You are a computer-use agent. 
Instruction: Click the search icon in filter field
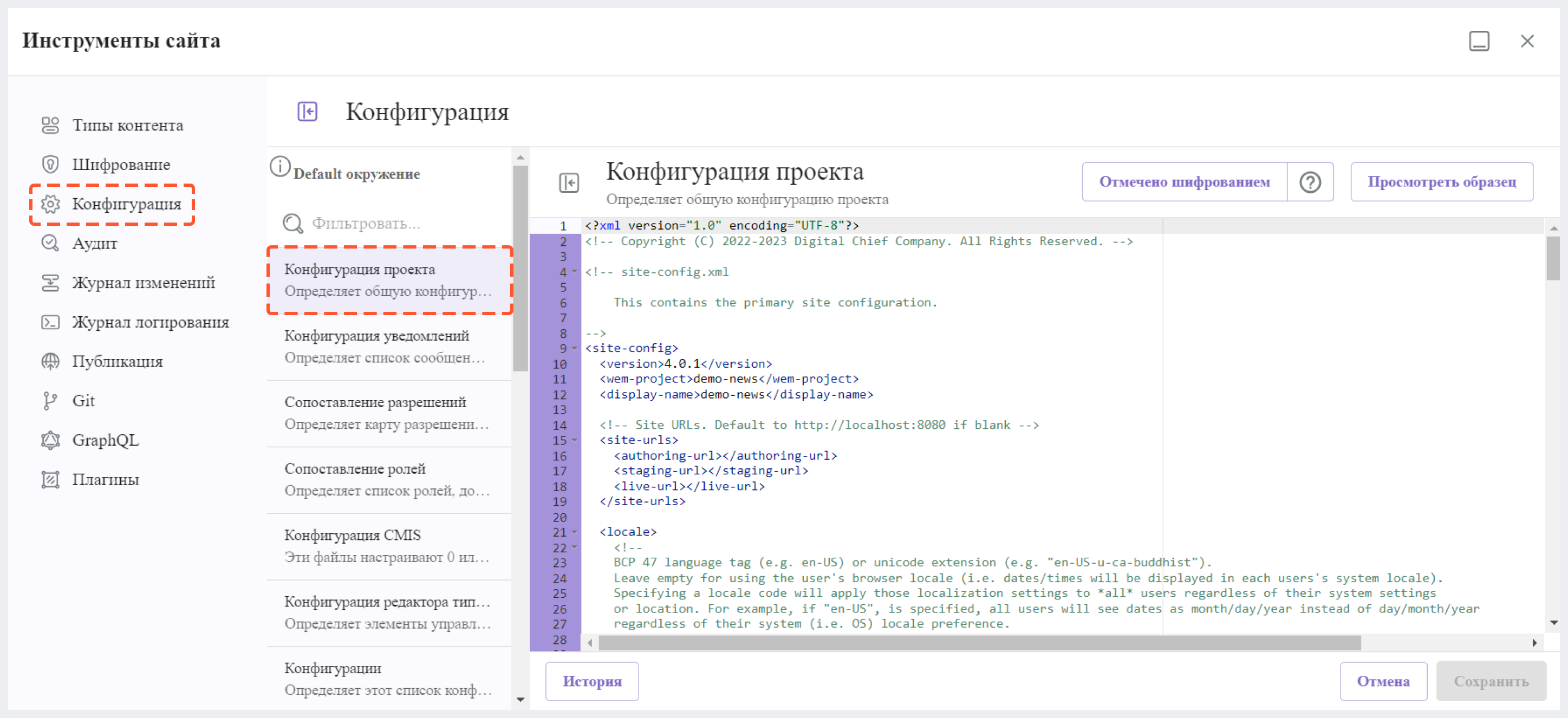pos(293,223)
